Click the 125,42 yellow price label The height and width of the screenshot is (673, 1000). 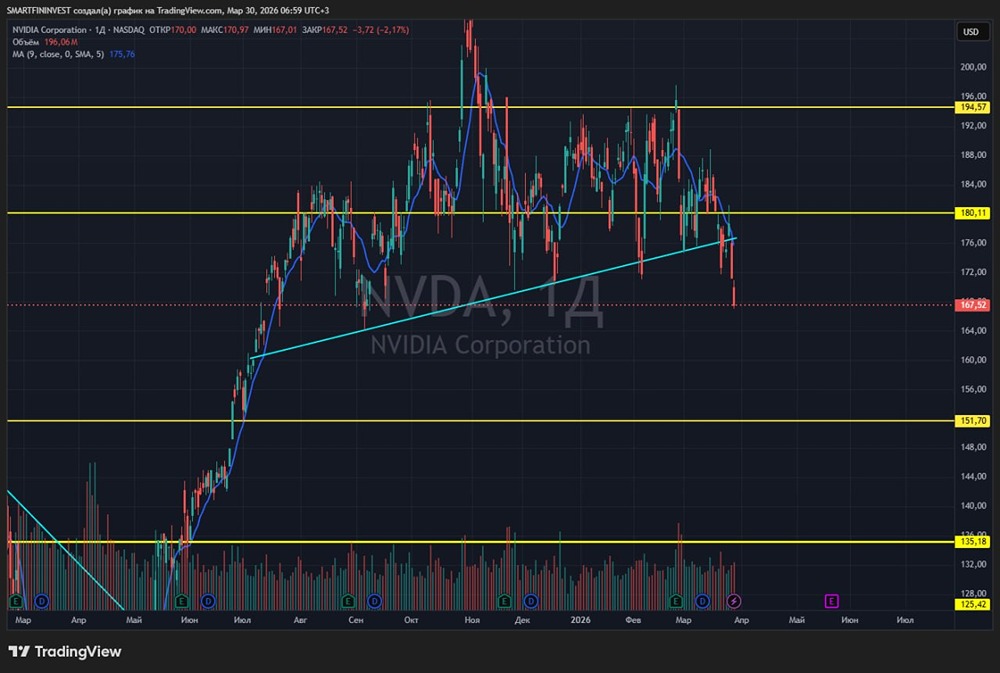coord(972,604)
